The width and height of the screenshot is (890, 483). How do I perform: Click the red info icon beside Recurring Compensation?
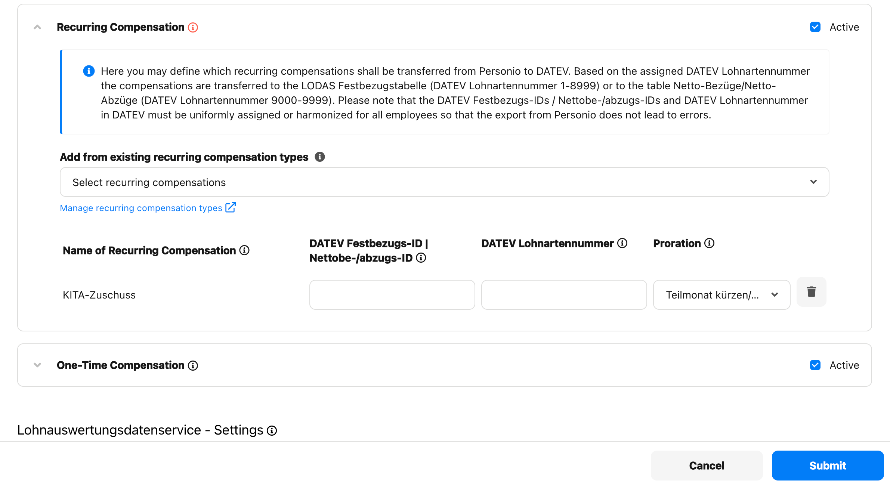(x=193, y=27)
